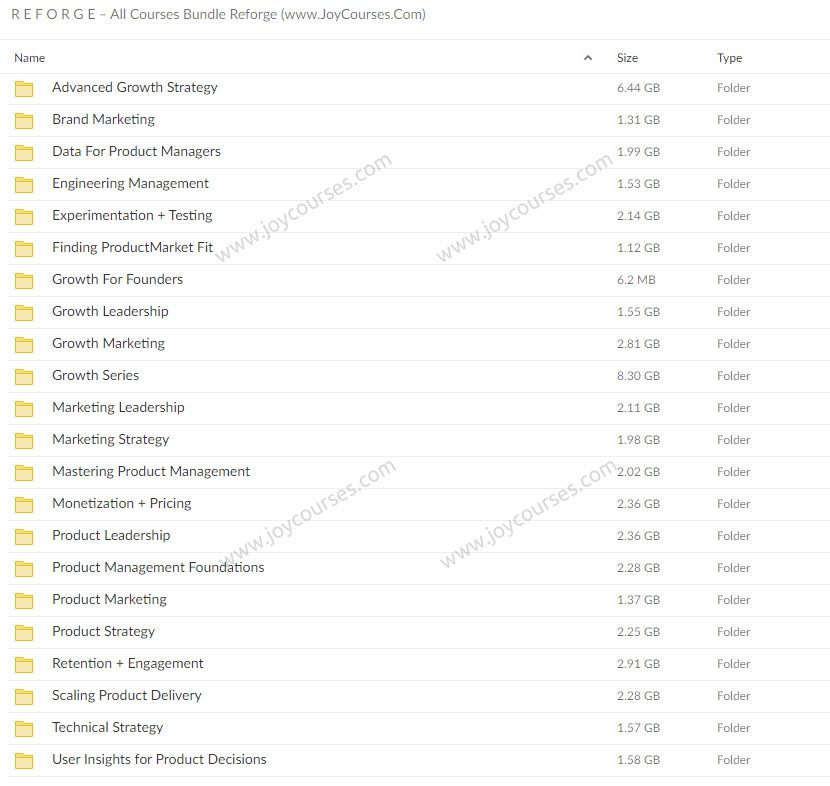Click the Technical Strategy folder icon
This screenshot has width=830, height=786.
coord(24,728)
